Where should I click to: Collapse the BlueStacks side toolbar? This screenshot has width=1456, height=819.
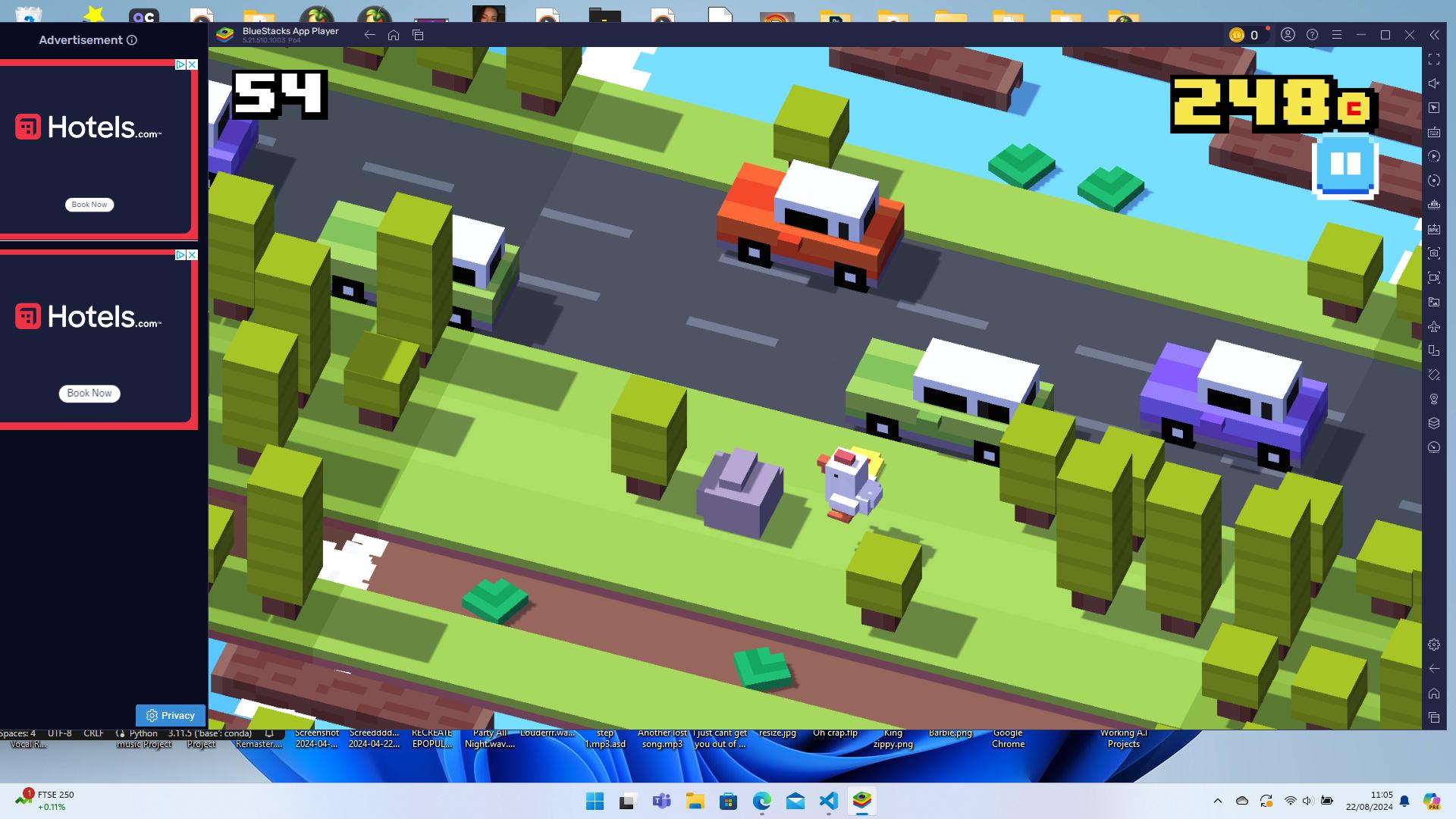[x=1434, y=35]
